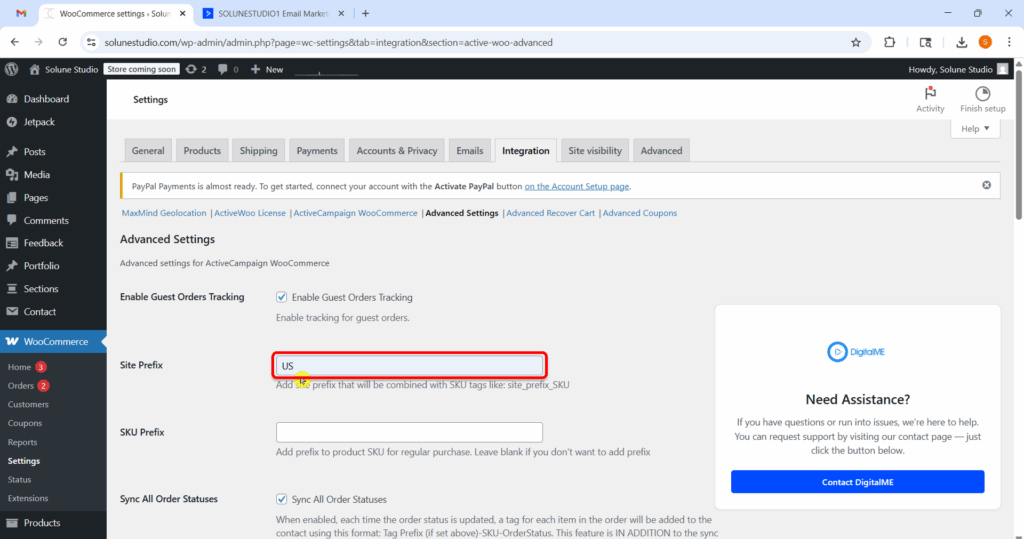Viewport: 1024px width, 539px height.
Task: Open the WooCommerce sidebar menu
Action: pyautogui.click(x=53, y=341)
